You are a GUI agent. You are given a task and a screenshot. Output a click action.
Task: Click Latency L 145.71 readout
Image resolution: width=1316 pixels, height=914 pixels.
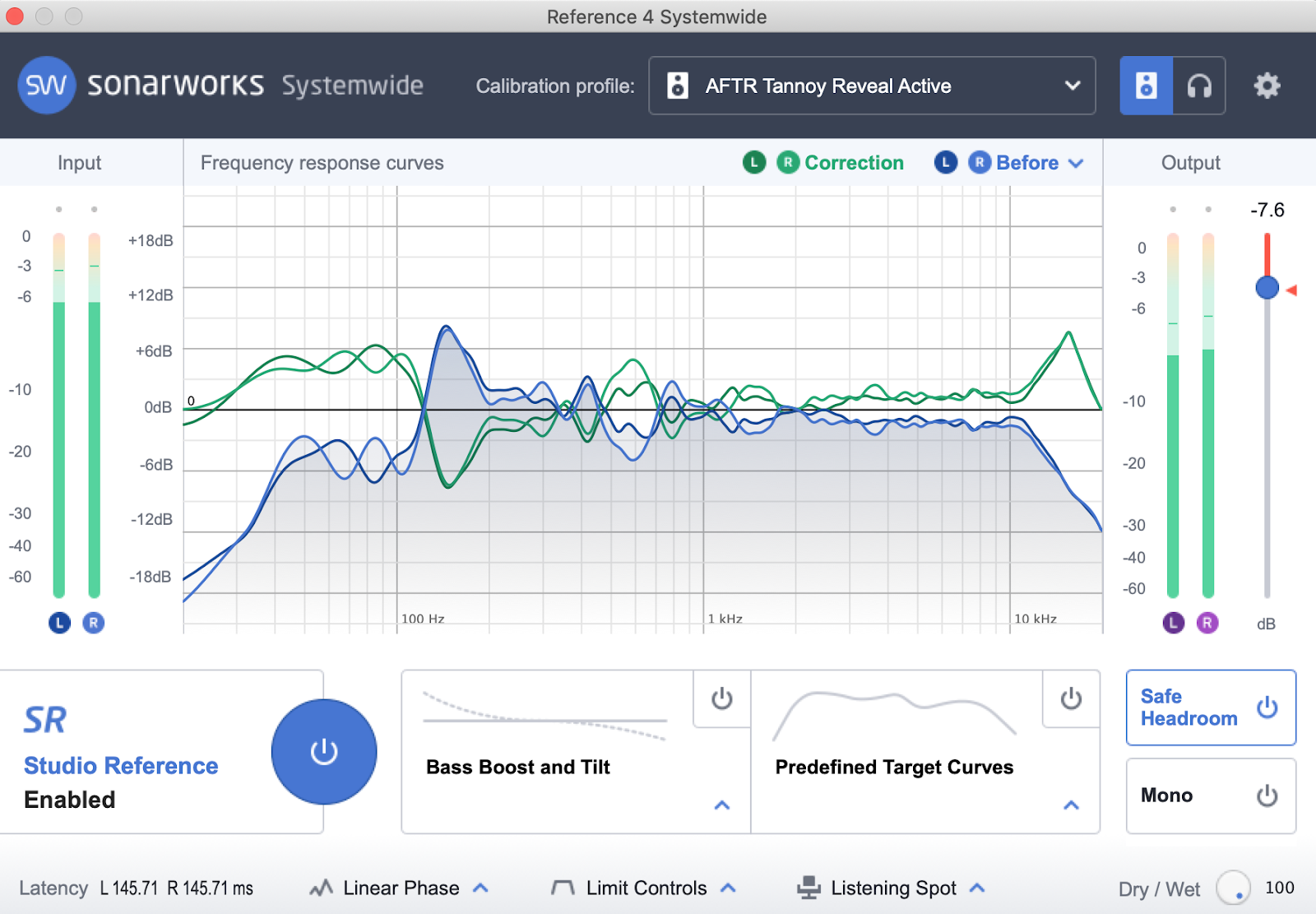pos(129,888)
